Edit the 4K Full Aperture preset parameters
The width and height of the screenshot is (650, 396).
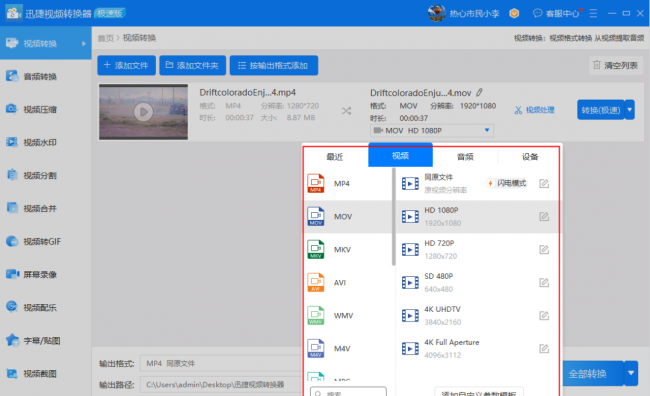(x=544, y=348)
